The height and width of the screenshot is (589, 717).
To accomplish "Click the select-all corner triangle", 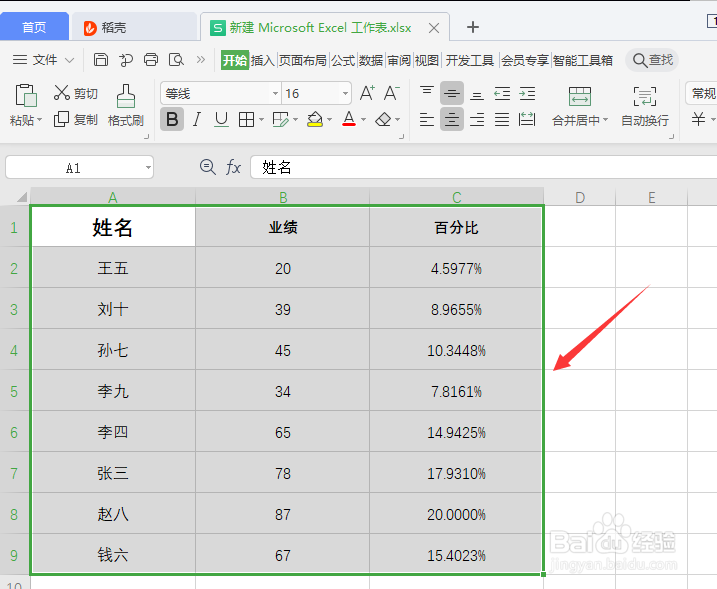I will (21, 197).
